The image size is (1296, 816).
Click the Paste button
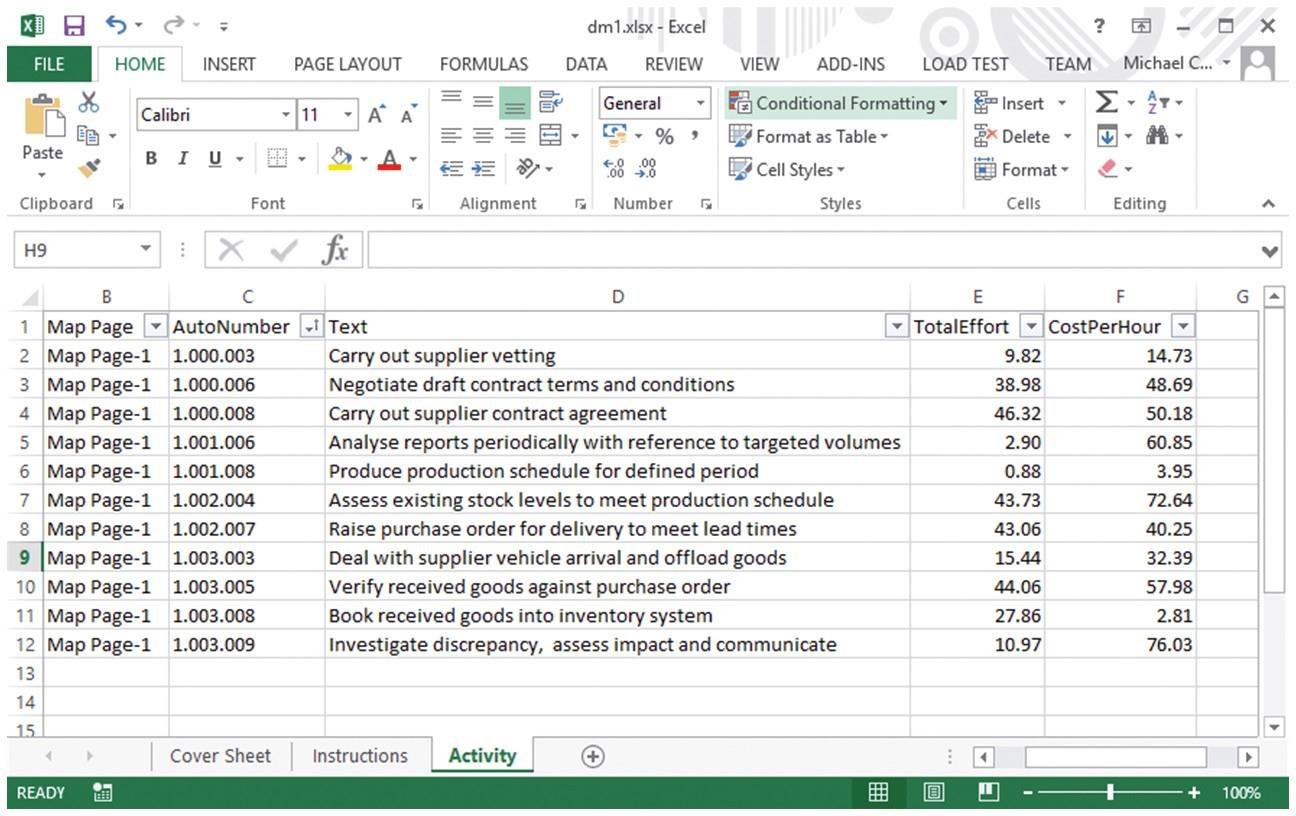[x=43, y=136]
